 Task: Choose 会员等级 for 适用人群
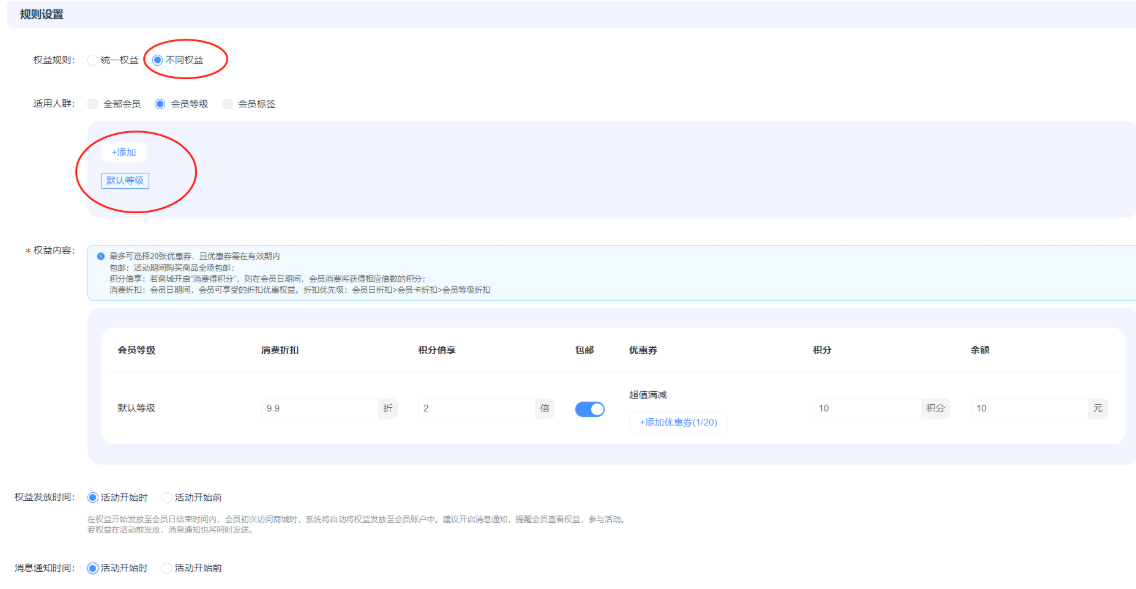160,104
